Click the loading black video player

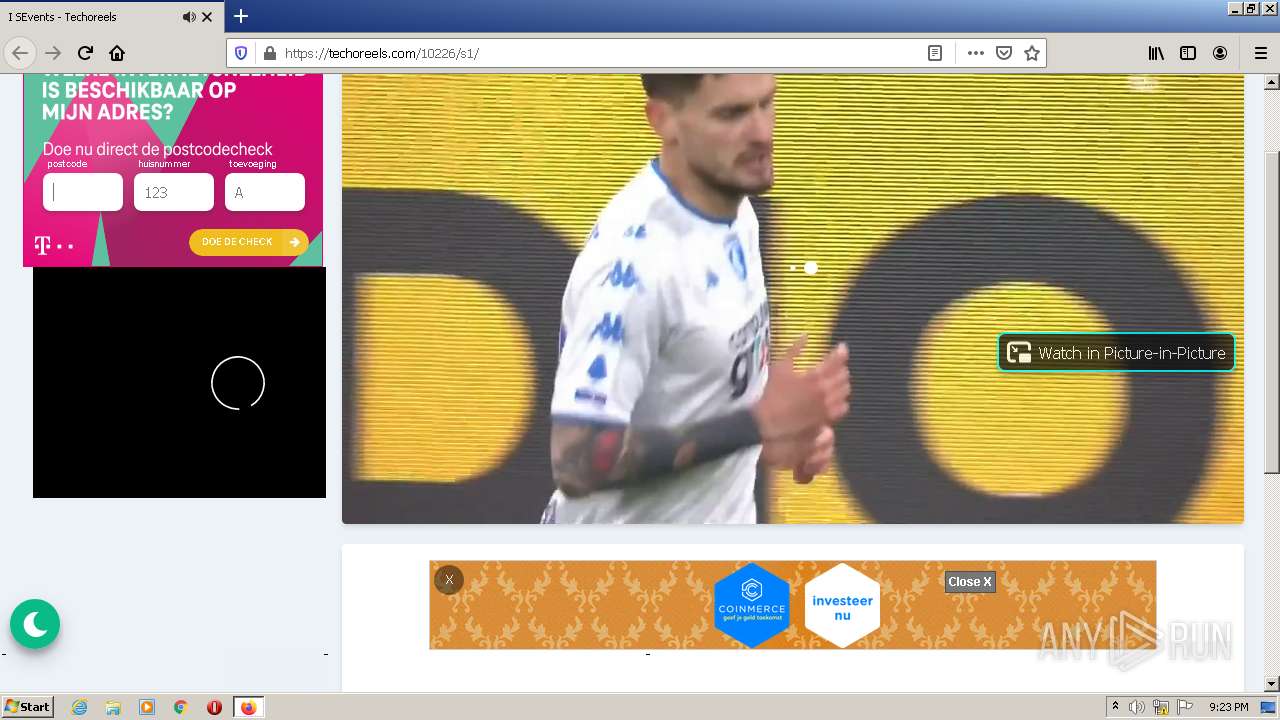pyautogui.click(x=179, y=382)
